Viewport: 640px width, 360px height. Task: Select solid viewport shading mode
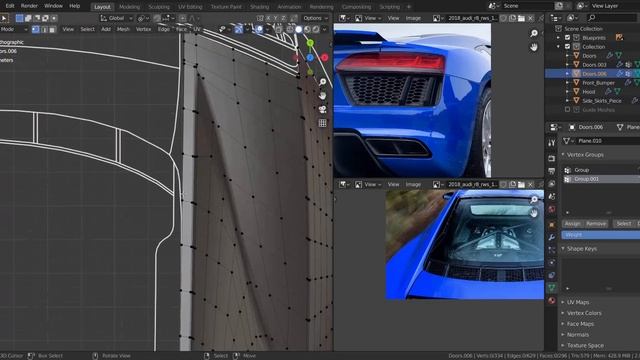click(299, 29)
